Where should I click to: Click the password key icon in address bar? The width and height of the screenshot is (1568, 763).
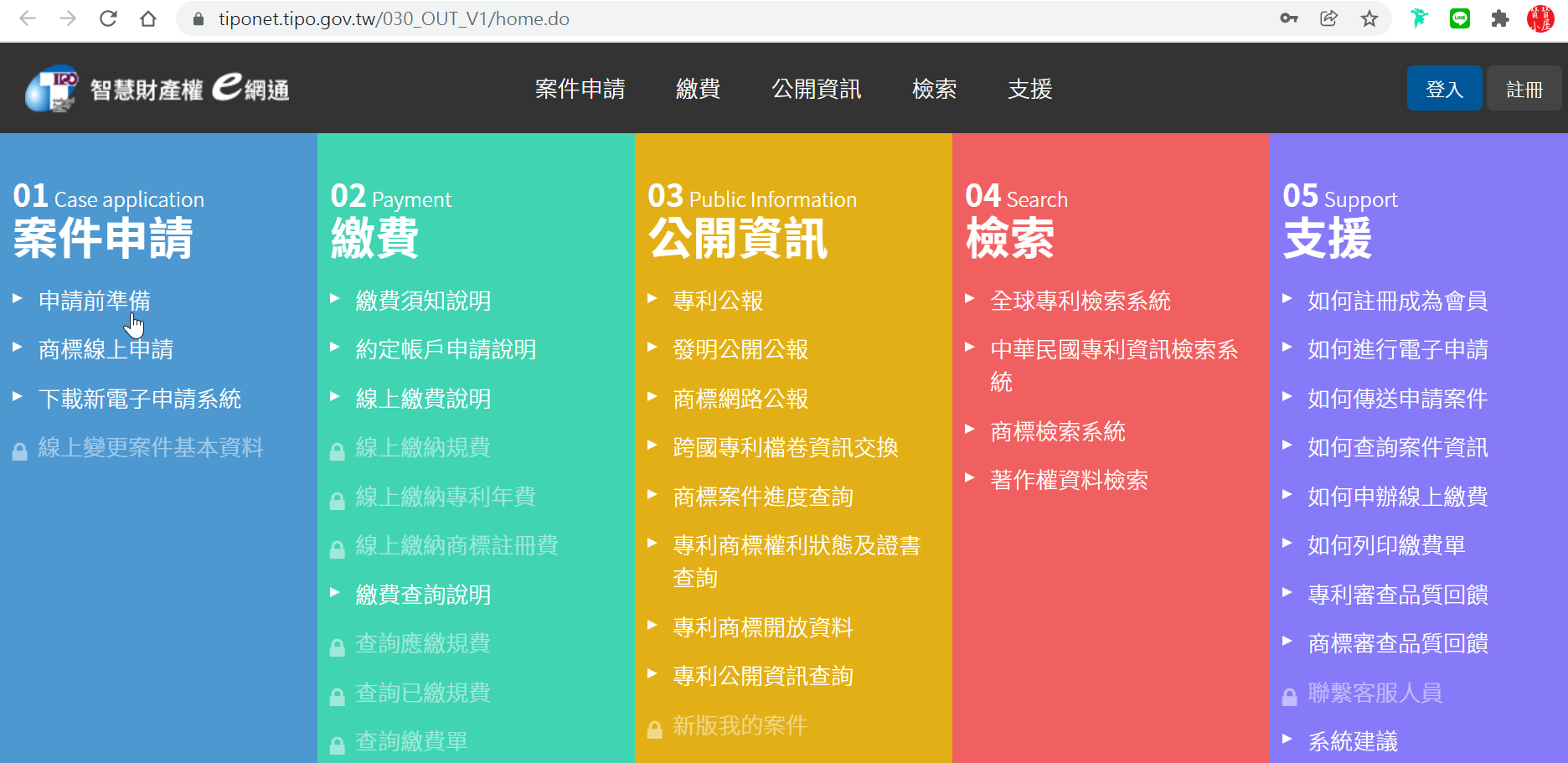(1289, 18)
